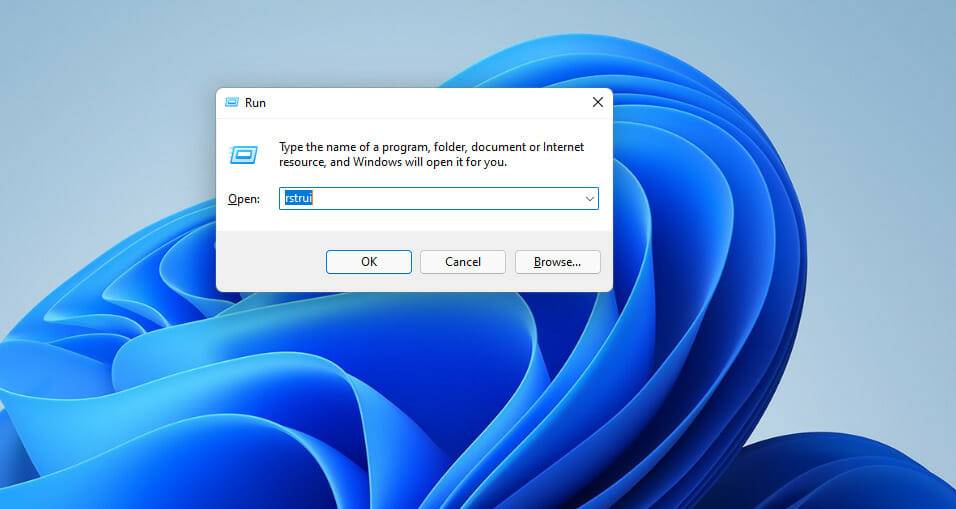The image size is (956, 509).
Task: Click the Open: label
Action: [244, 199]
